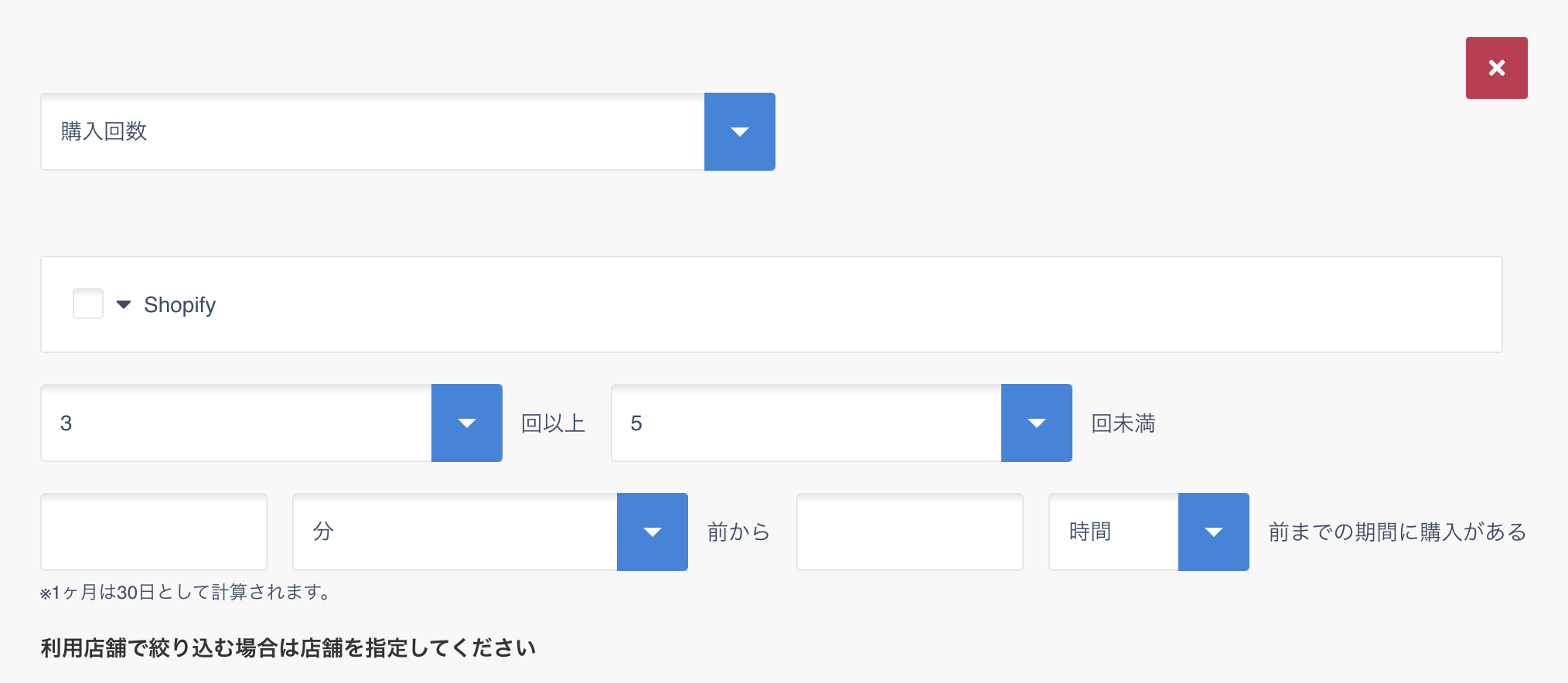This screenshot has height=683, width=1568.
Task: Collapse the Shopify tree arrow
Action: (124, 304)
